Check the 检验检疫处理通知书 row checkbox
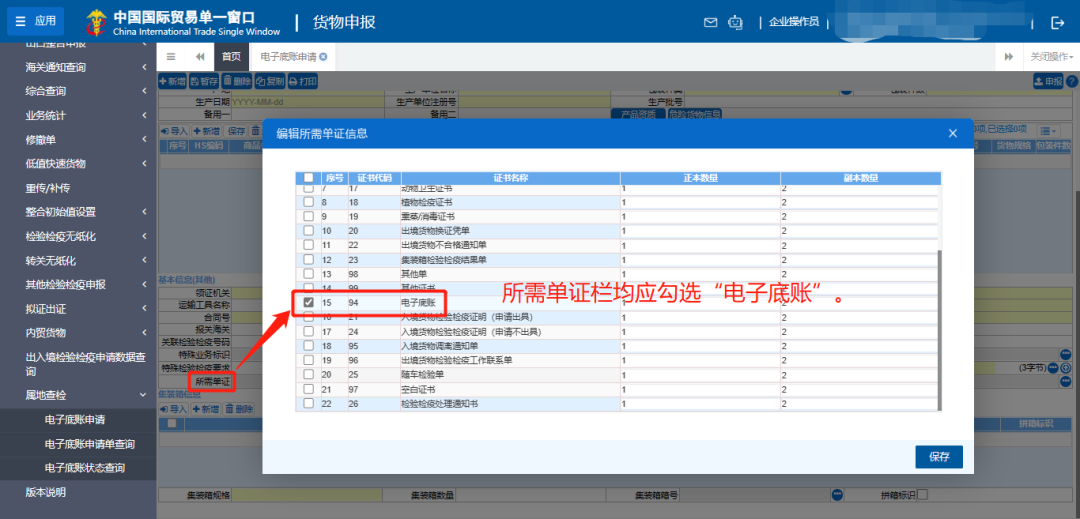Image resolution: width=1080 pixels, height=519 pixels. (308, 404)
